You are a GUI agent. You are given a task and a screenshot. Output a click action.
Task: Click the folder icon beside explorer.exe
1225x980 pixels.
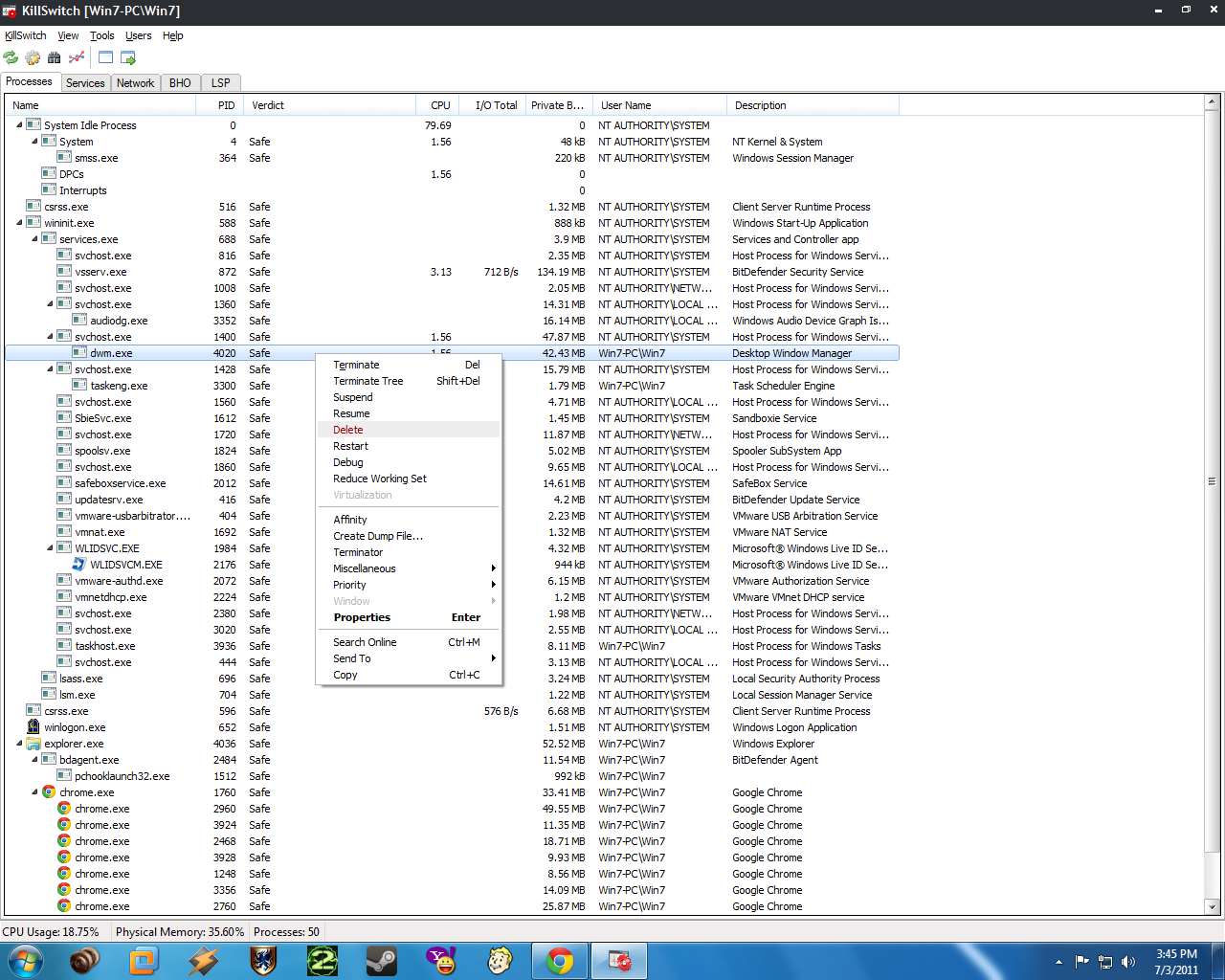pyautogui.click(x=33, y=744)
